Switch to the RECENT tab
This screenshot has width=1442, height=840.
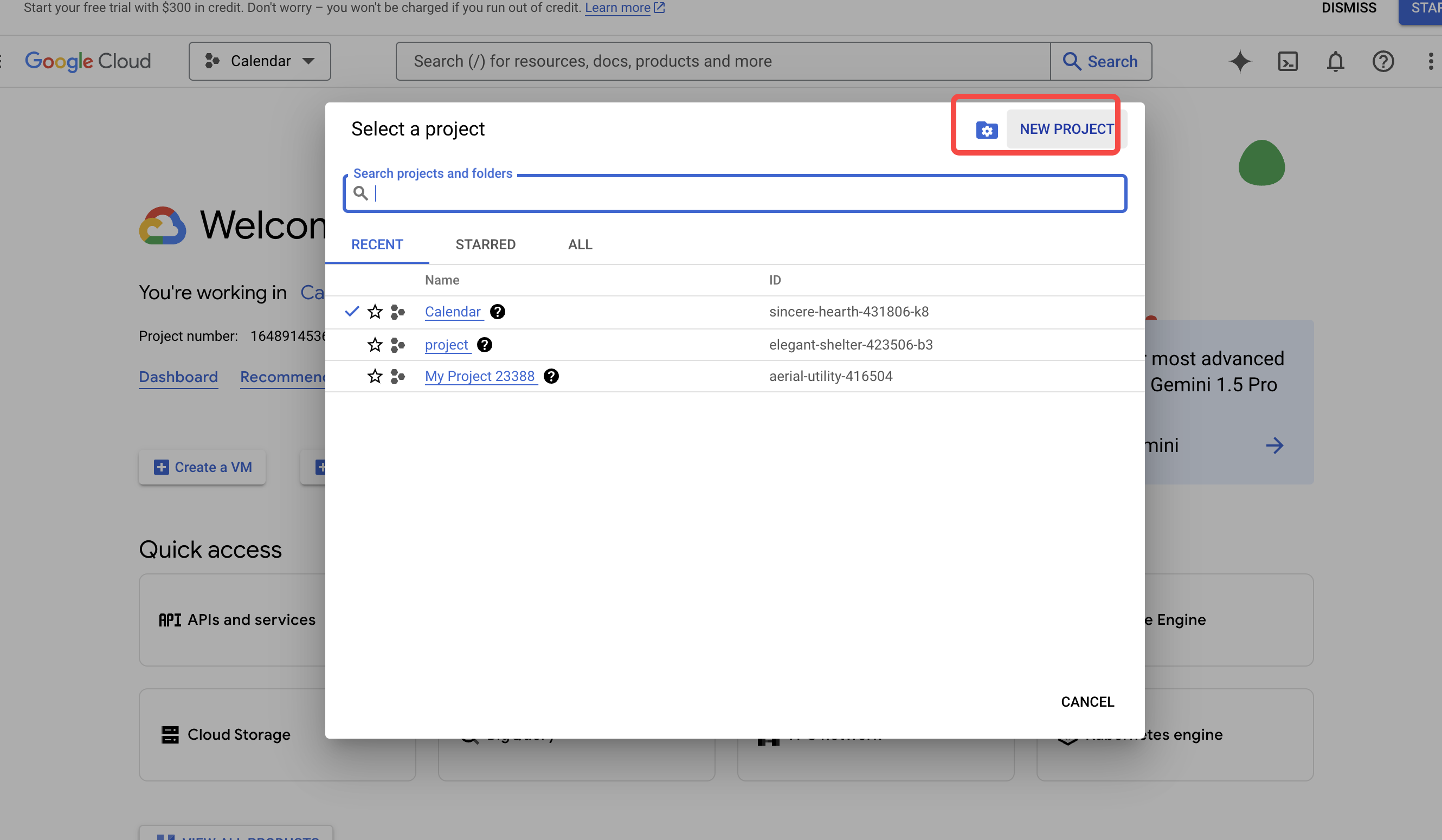coord(377,244)
